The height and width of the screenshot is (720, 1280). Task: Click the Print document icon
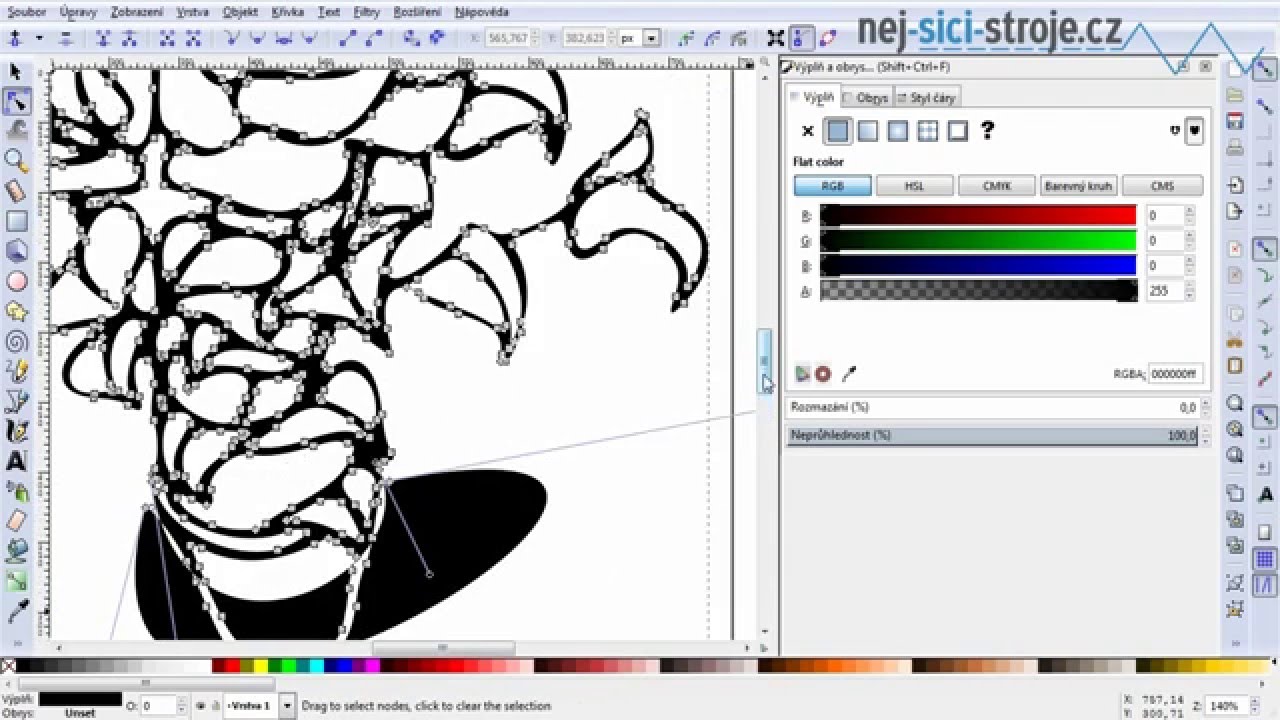(1235, 148)
